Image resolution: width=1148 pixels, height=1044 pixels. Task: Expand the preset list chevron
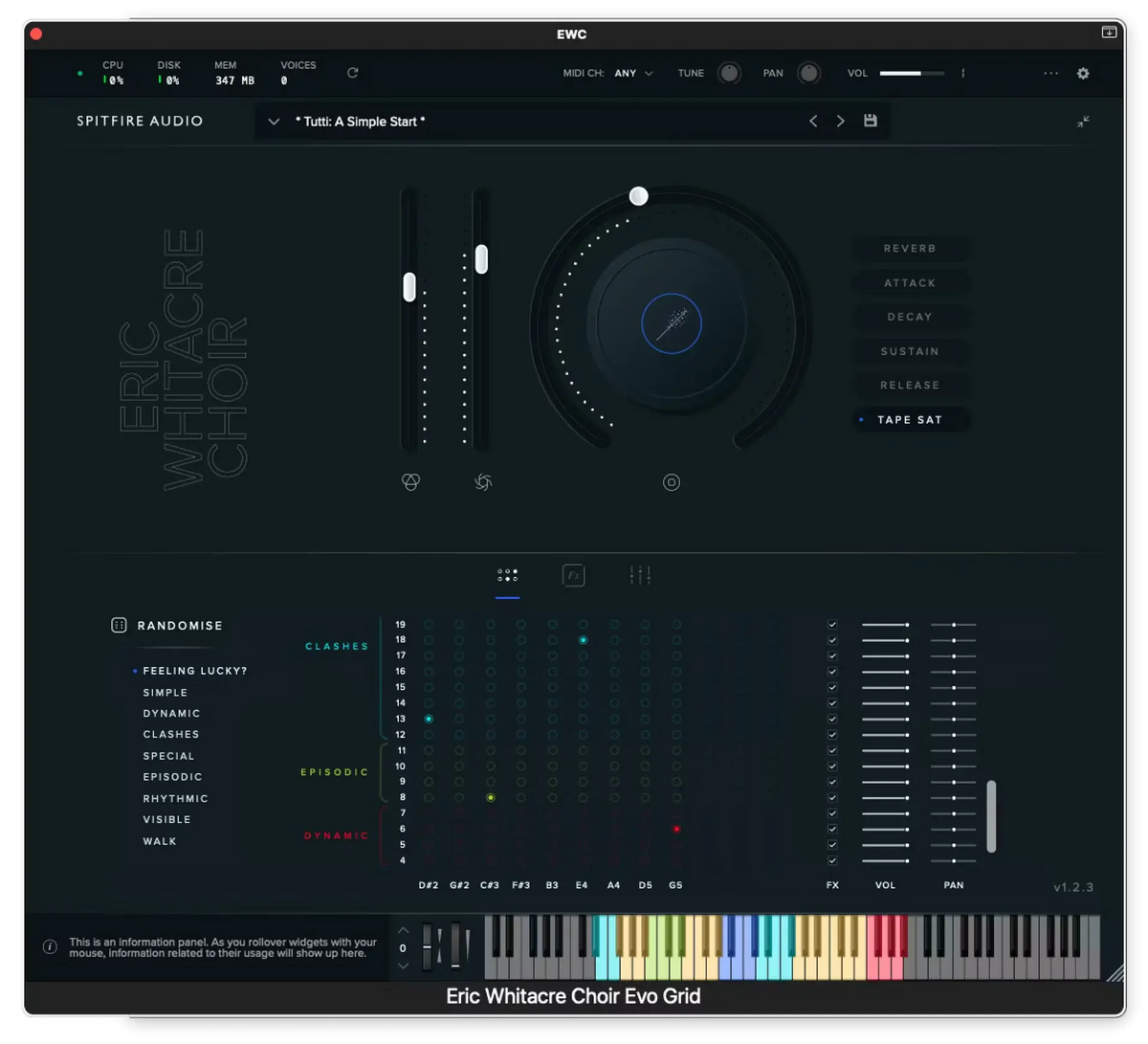(x=274, y=122)
